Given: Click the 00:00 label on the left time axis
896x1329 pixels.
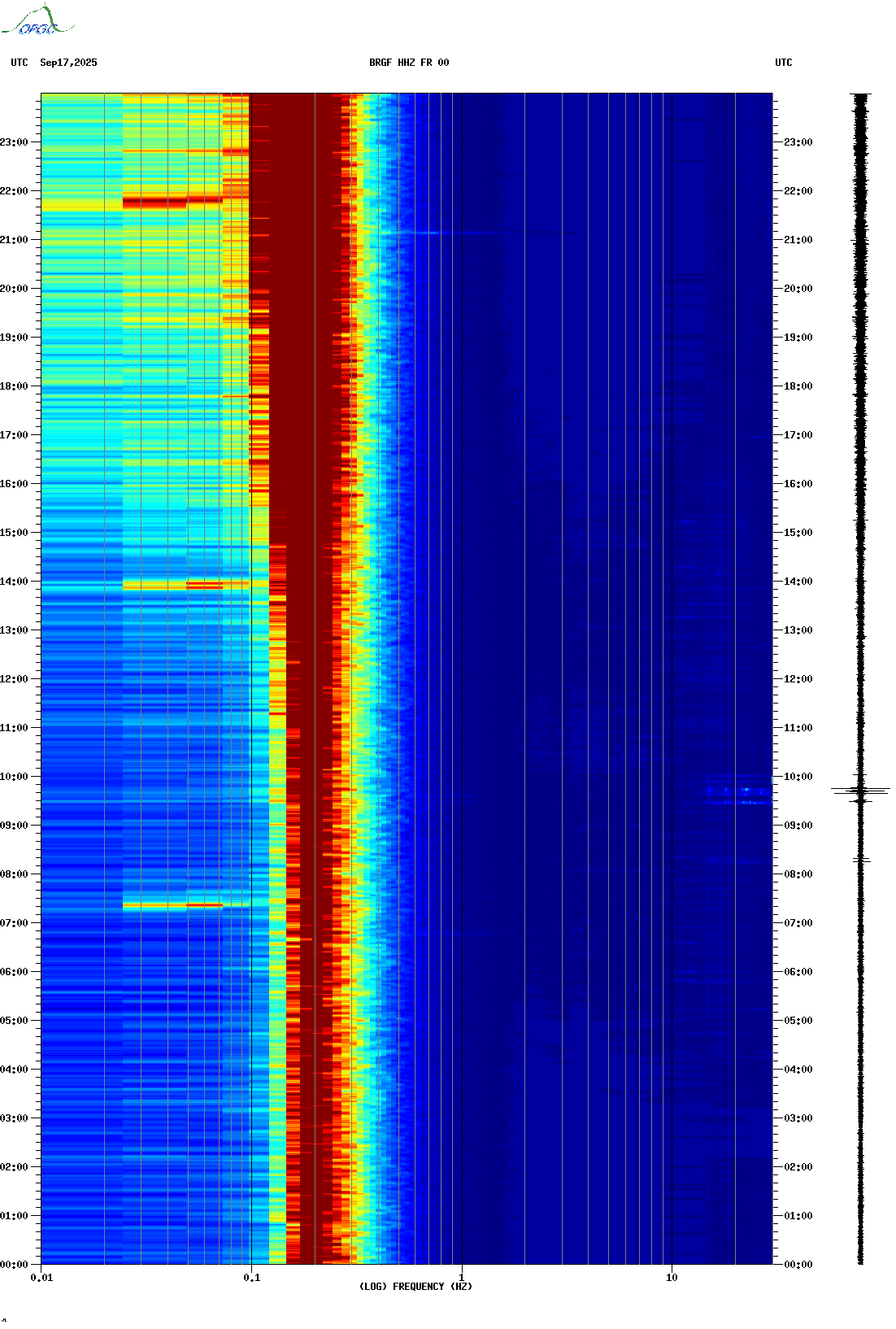Looking at the screenshot, I should point(14,1265).
